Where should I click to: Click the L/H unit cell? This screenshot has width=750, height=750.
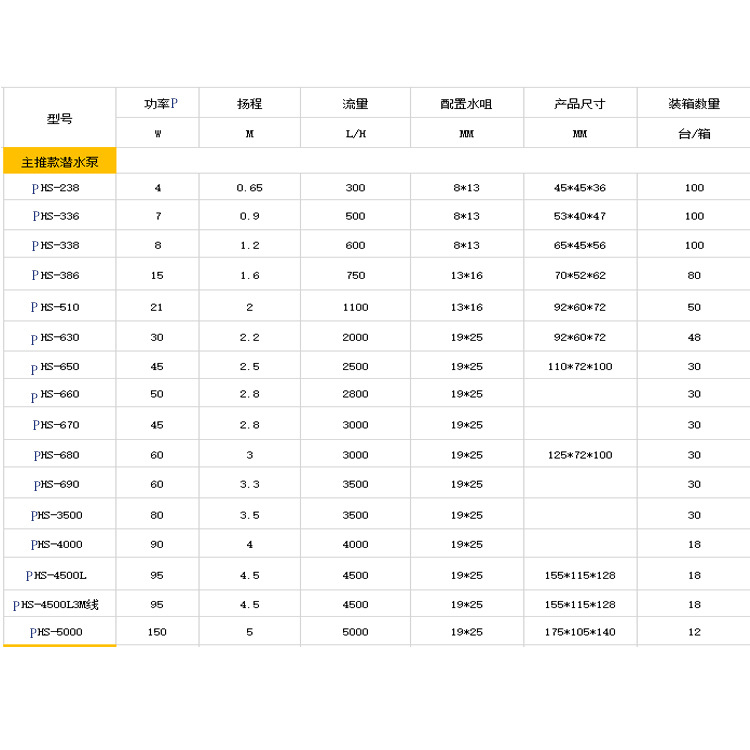355,133
